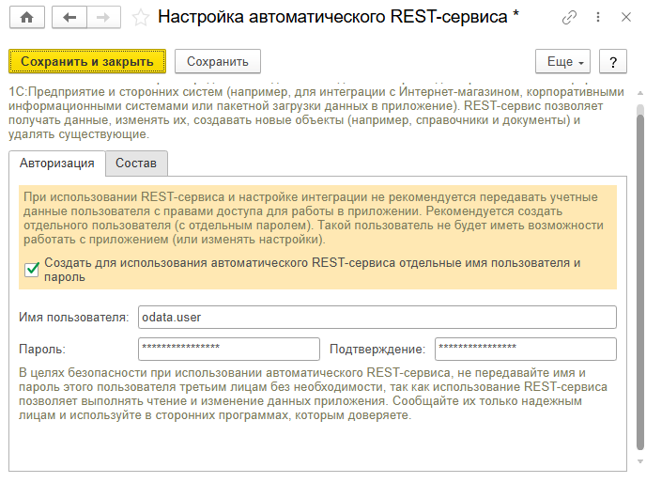Uncheck the separate username and password checkbox
This screenshot has width=646, height=483.
32,270
